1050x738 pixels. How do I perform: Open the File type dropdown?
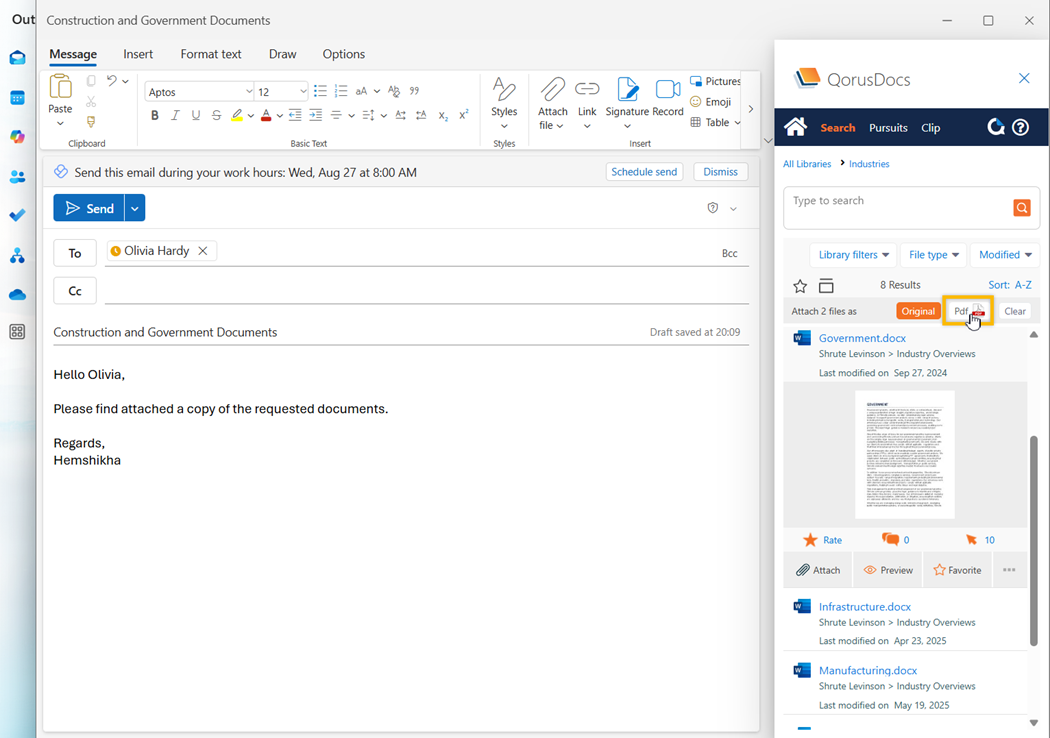pos(933,255)
